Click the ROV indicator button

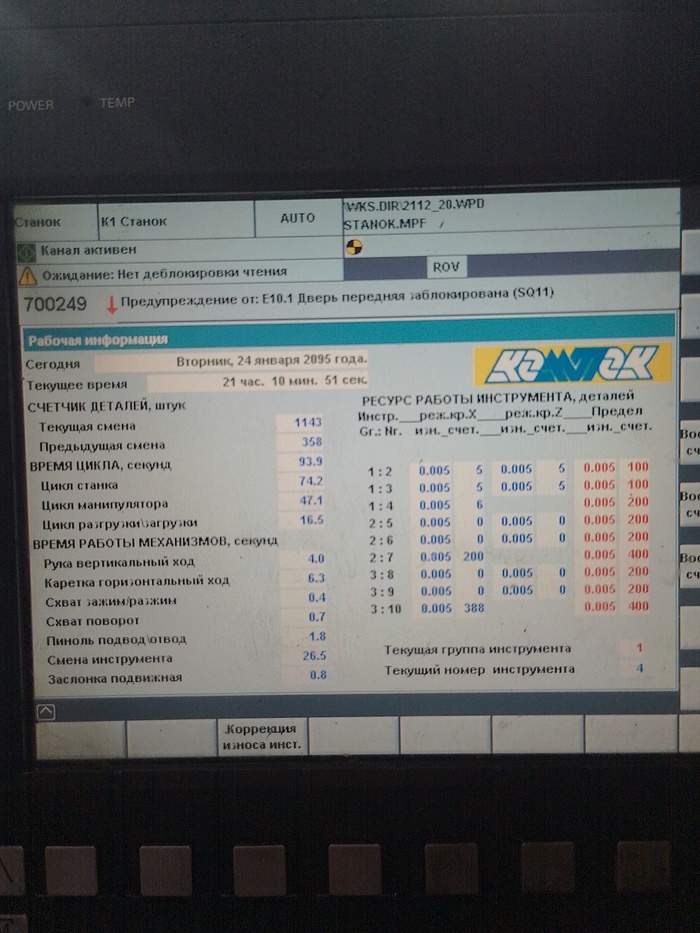pos(445,268)
